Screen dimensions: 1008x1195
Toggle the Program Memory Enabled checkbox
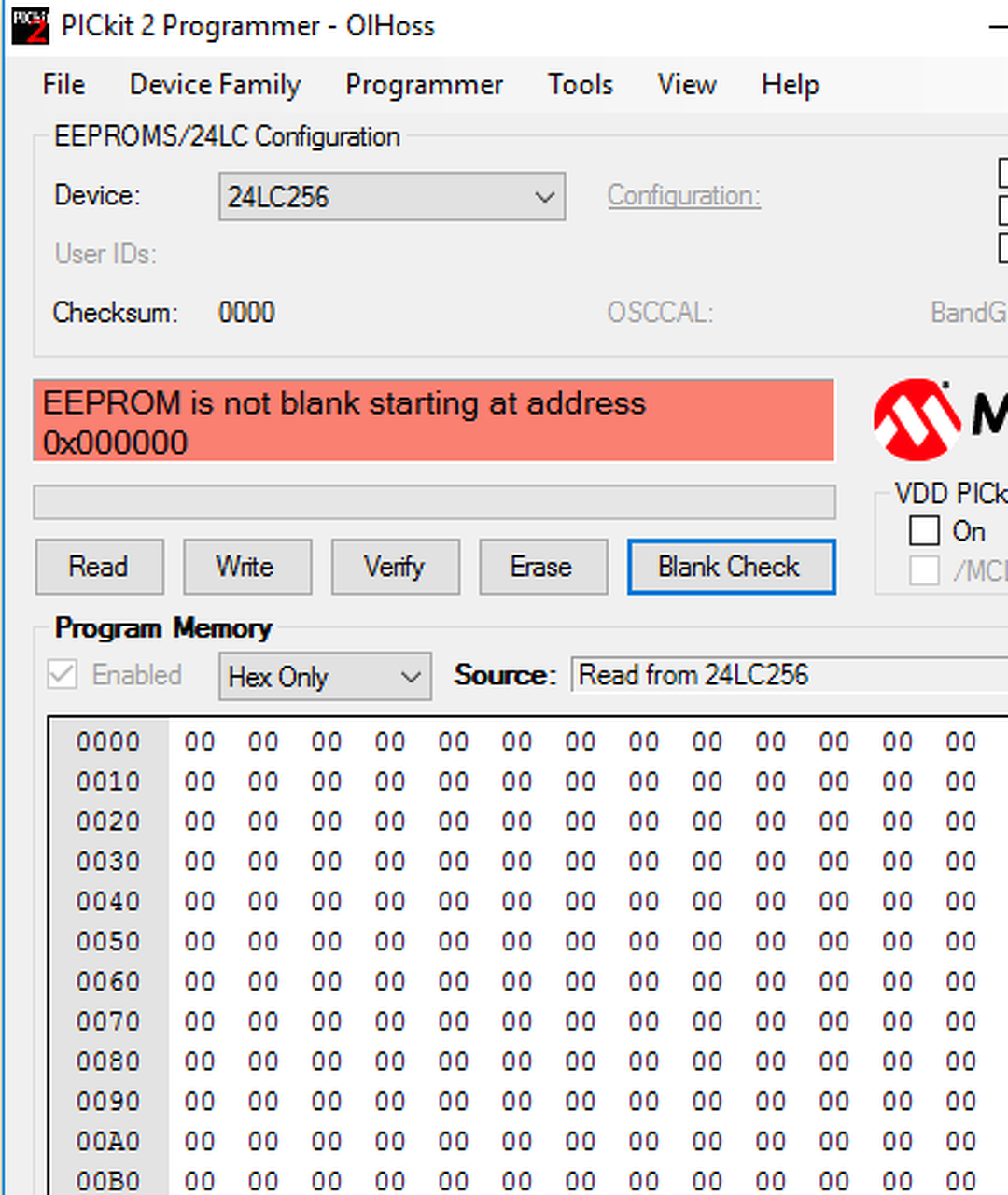point(63,675)
